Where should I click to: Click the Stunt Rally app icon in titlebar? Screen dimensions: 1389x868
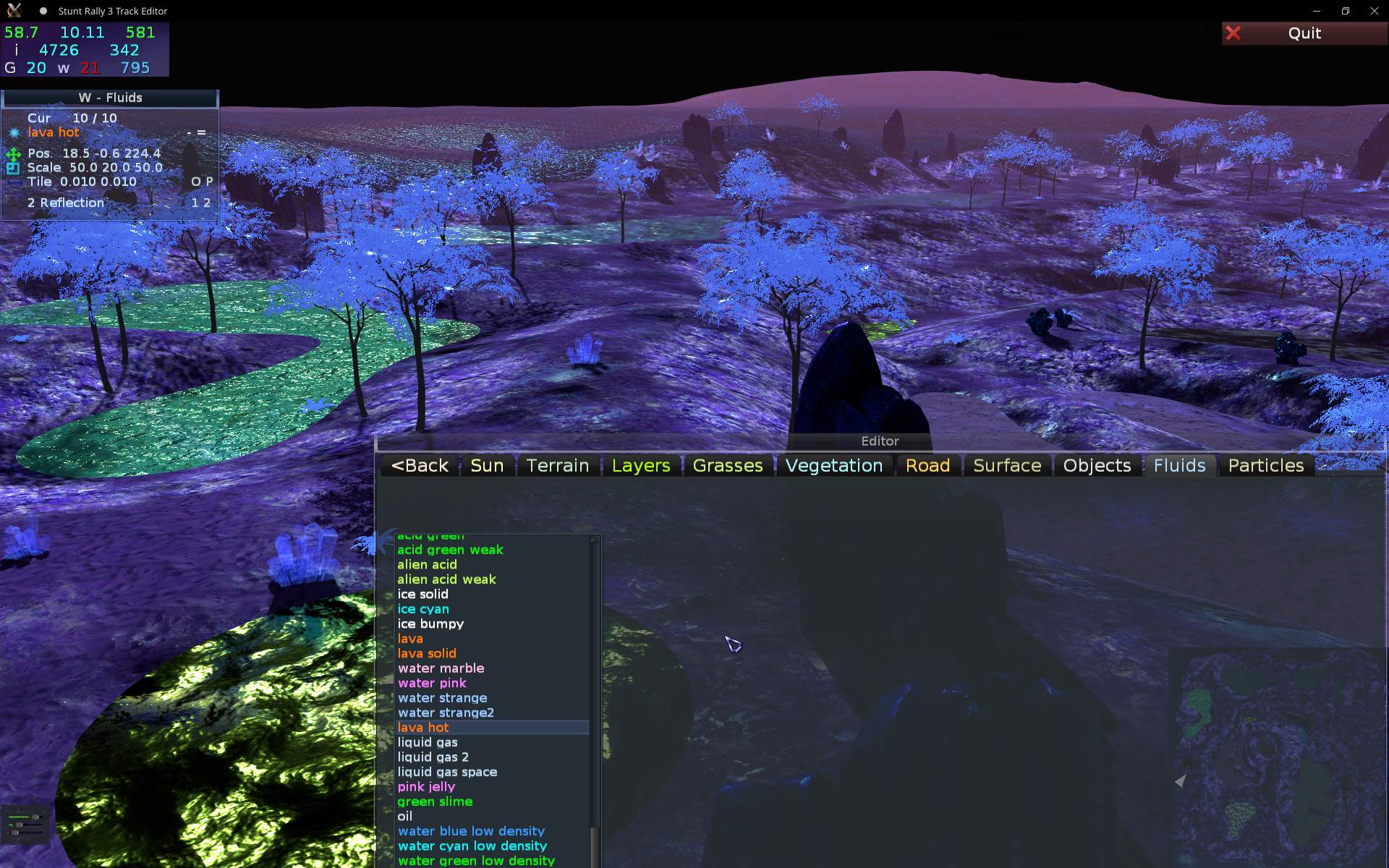[14, 11]
